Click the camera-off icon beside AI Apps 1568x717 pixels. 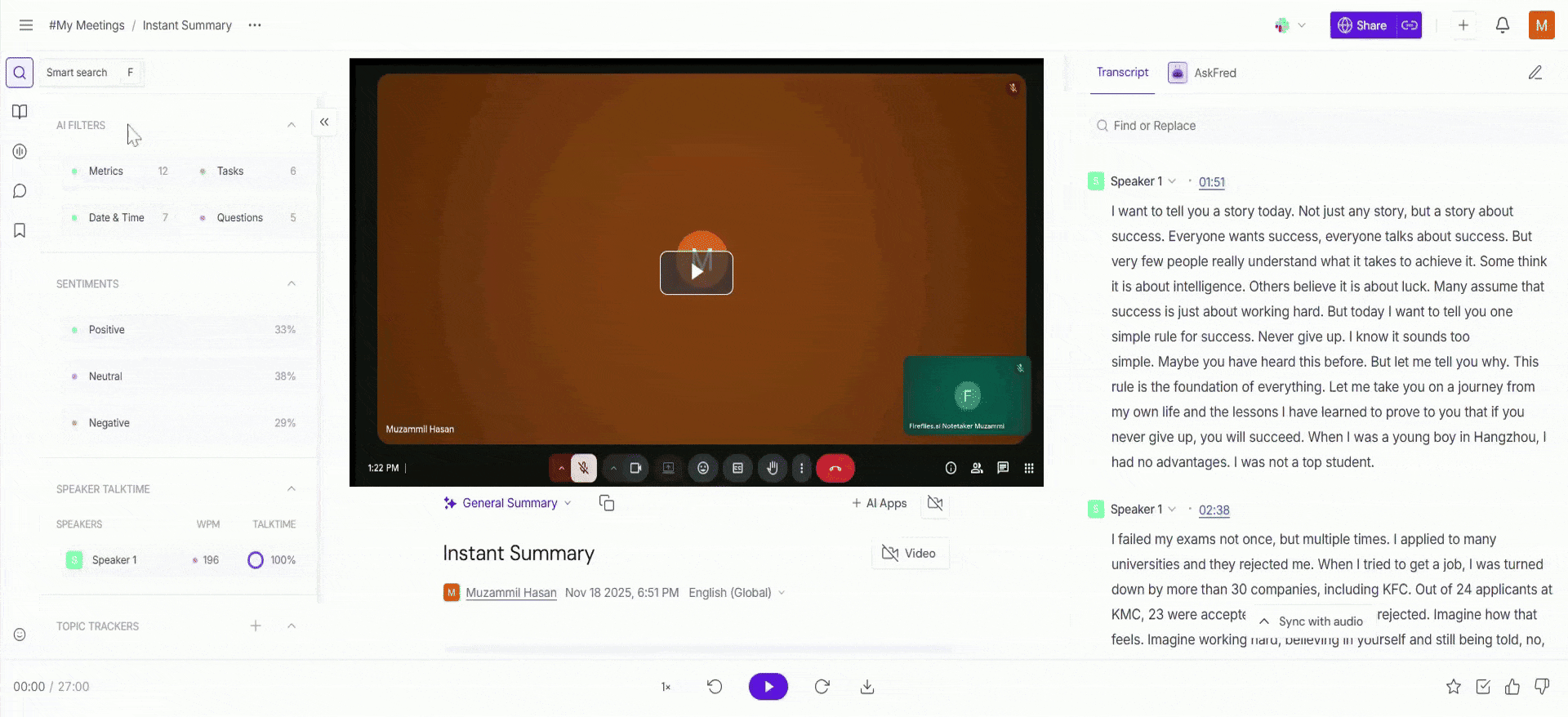pyautogui.click(x=935, y=503)
